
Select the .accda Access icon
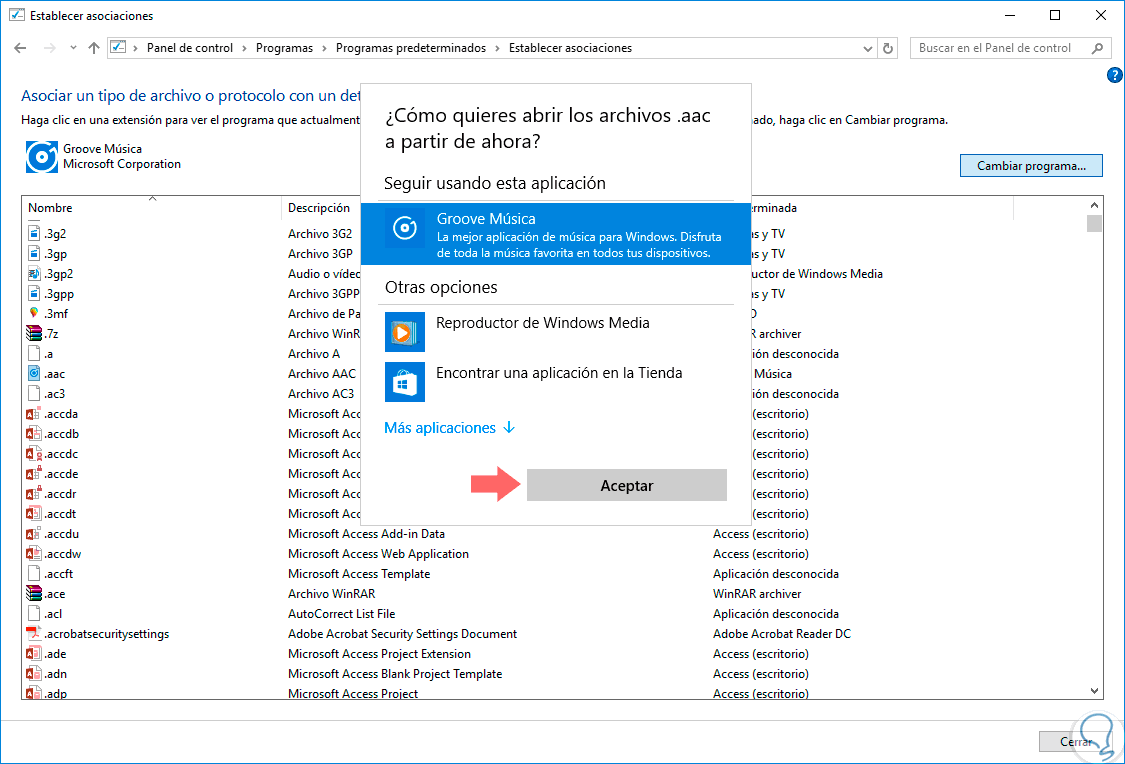click(34, 414)
